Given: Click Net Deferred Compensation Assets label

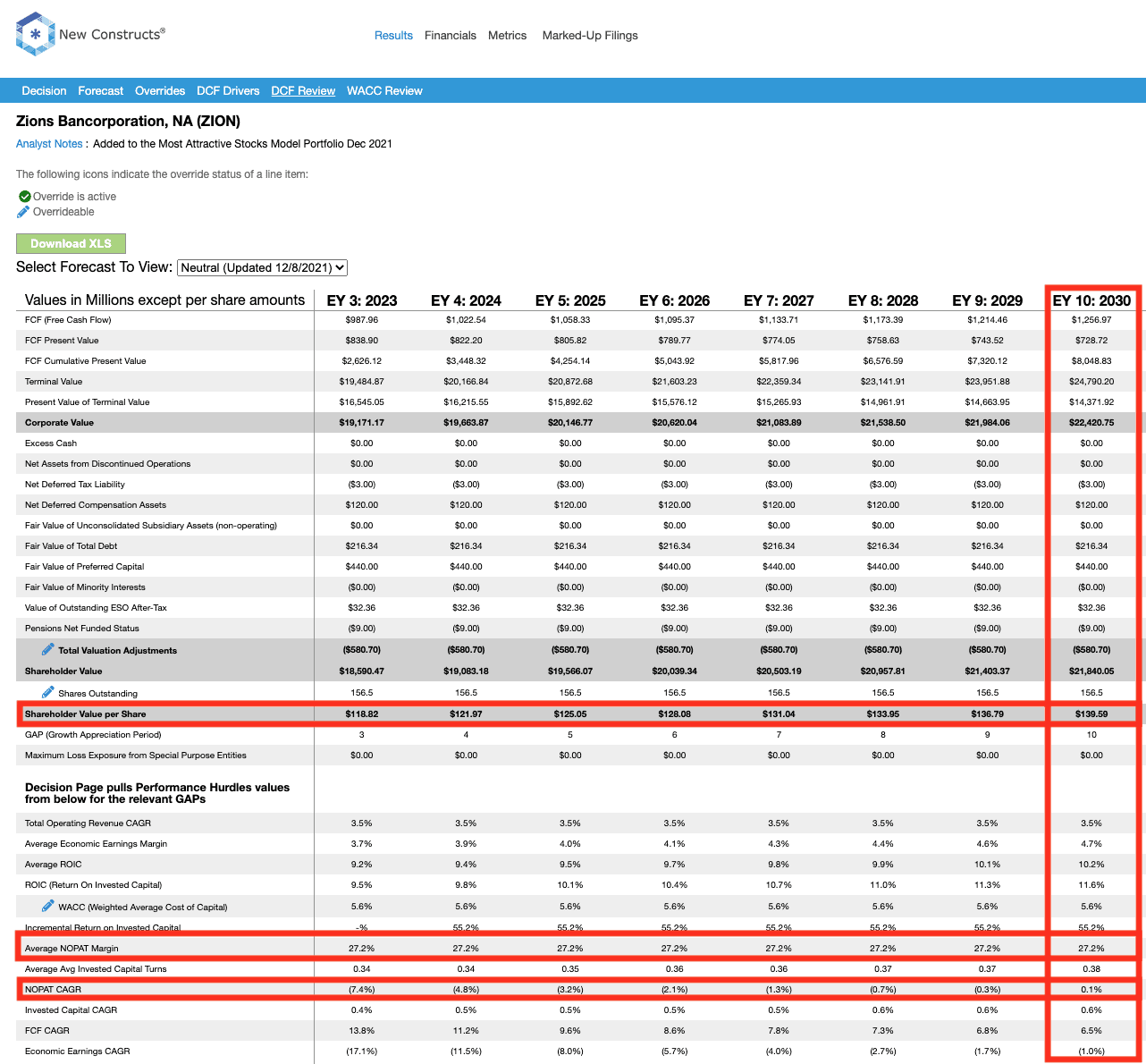Looking at the screenshot, I should click(96, 505).
